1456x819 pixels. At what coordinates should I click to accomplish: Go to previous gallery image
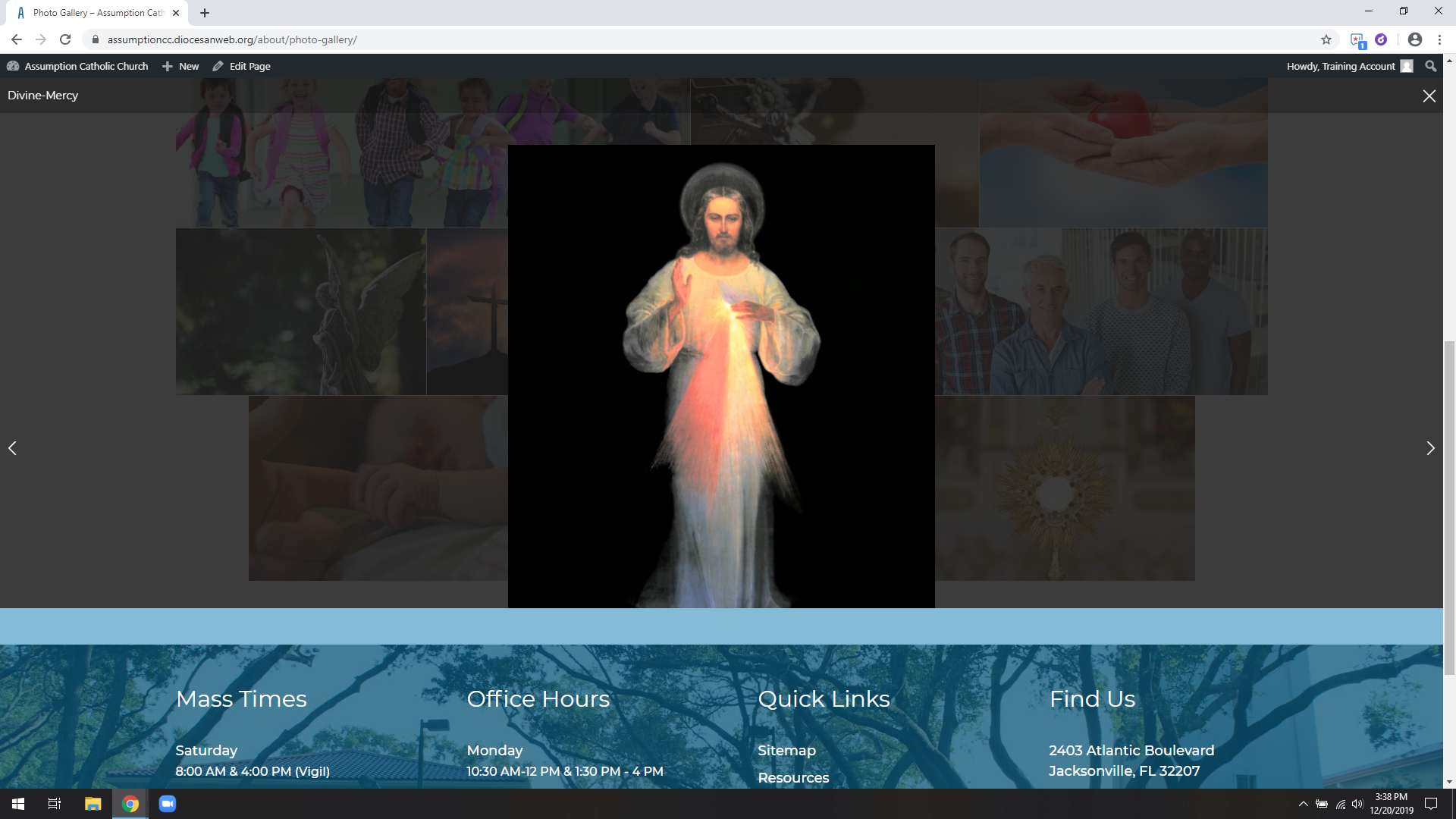point(12,448)
